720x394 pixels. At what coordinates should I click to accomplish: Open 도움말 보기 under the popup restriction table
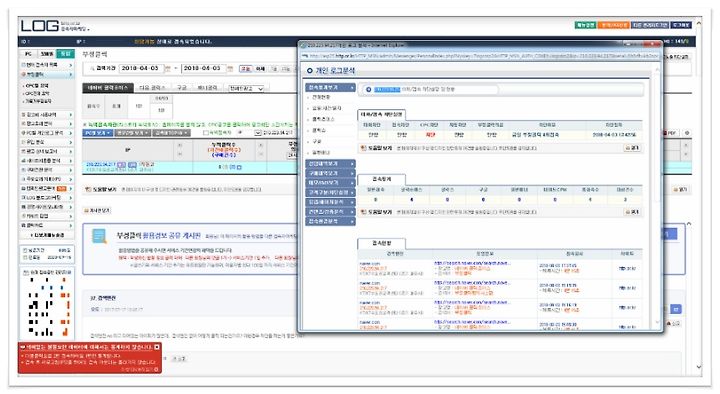pyautogui.click(x=377, y=148)
